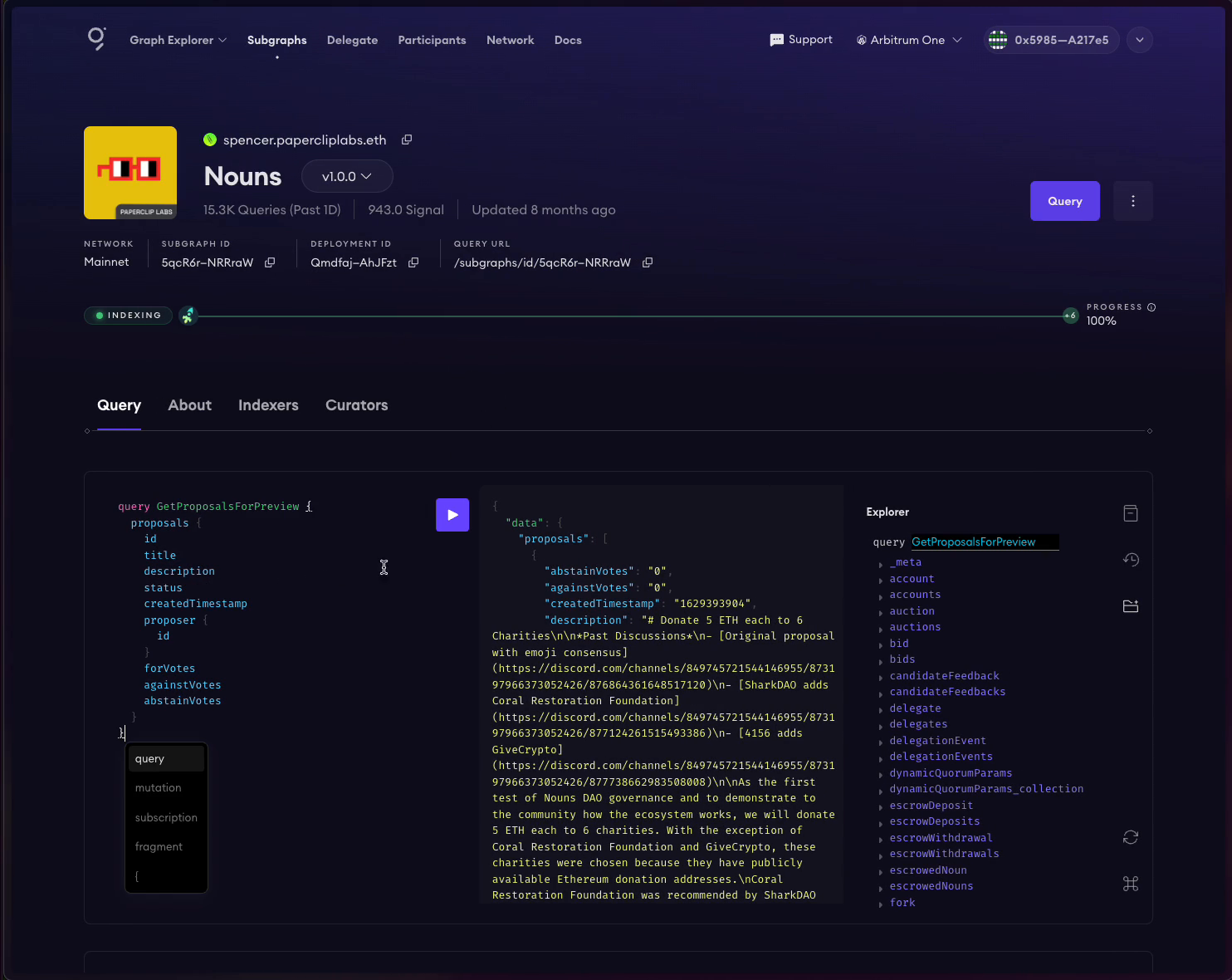
Task: Click the progress info icon
Action: (1151, 307)
